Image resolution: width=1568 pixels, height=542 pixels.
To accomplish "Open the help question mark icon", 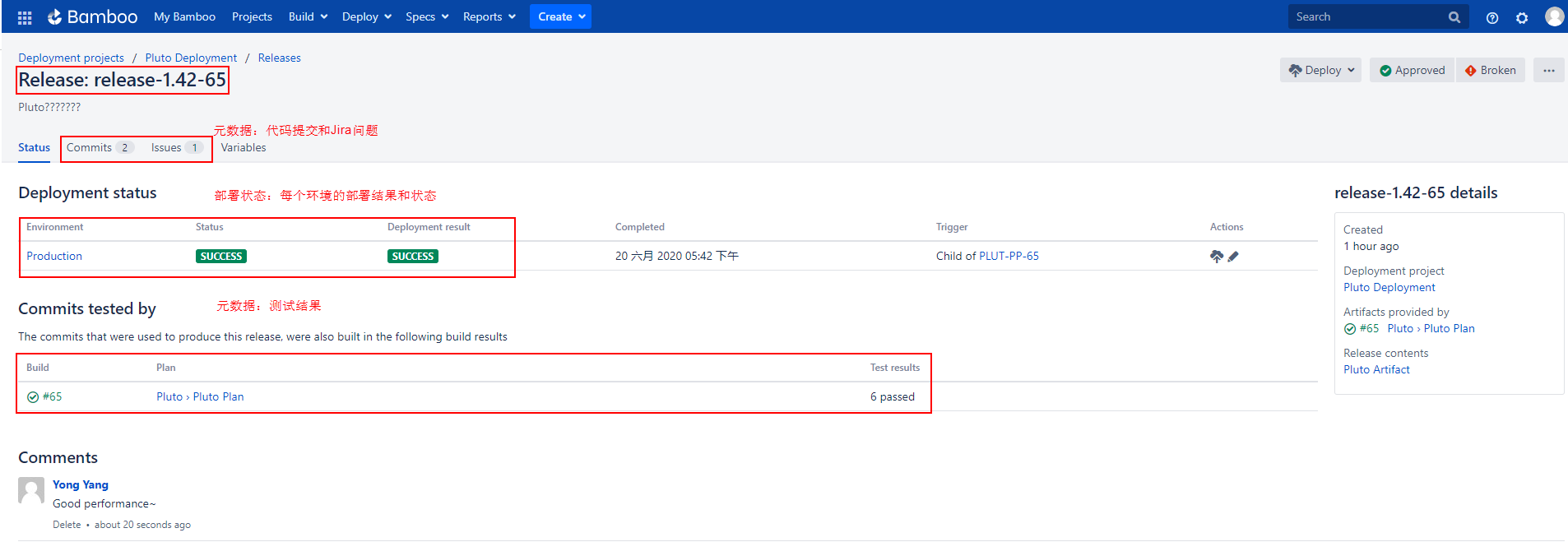I will 1491,17.
